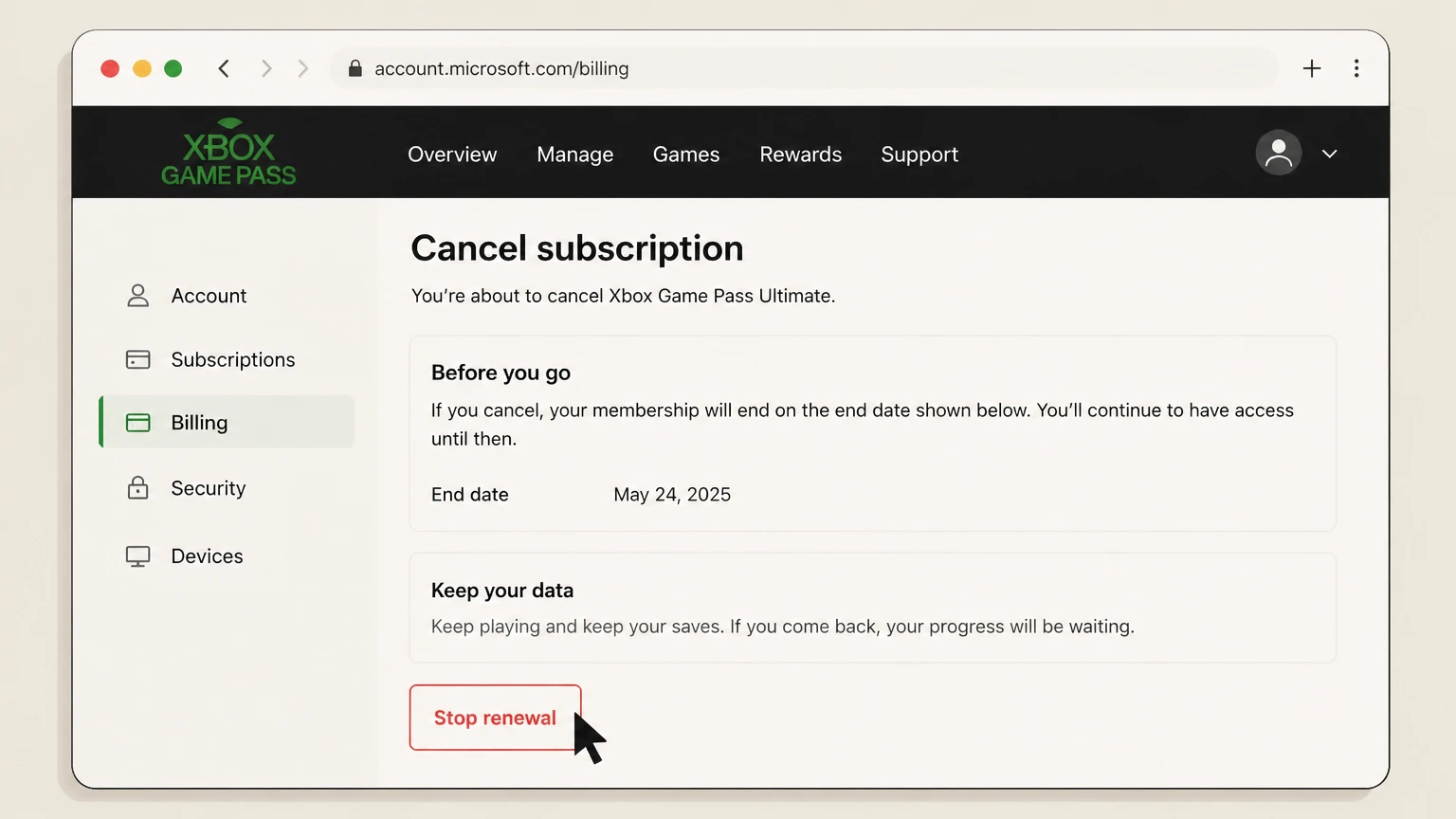Open the Overview nav item
1456x819 pixels.
(x=452, y=155)
